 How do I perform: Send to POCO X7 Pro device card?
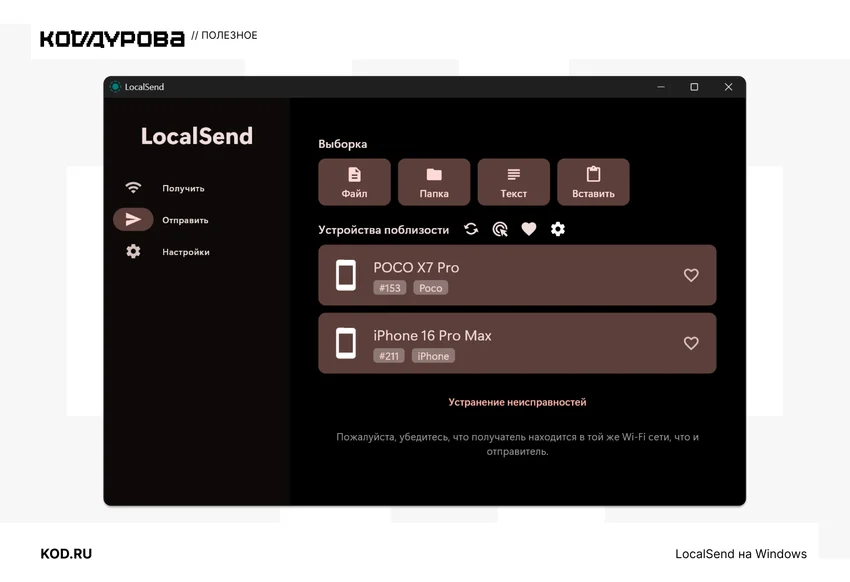(x=517, y=275)
